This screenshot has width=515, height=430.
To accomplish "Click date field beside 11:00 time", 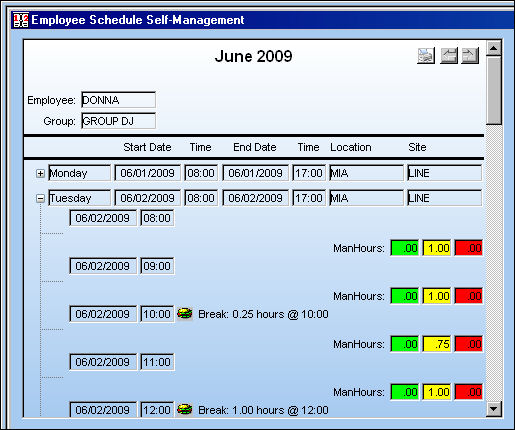I will (x=103, y=362).
